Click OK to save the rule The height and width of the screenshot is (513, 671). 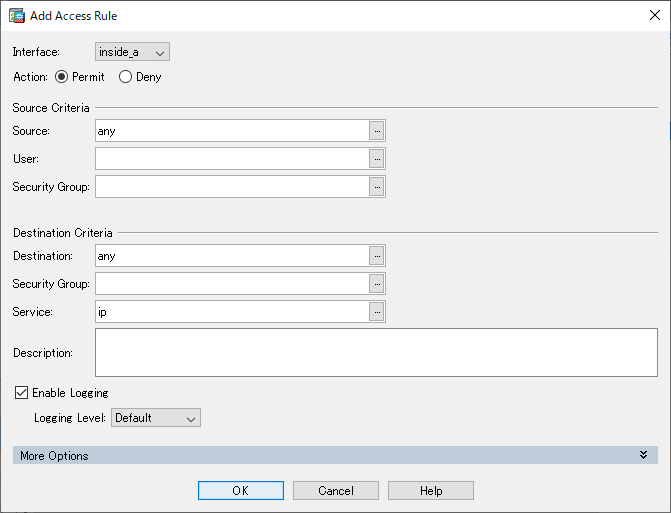(241, 490)
